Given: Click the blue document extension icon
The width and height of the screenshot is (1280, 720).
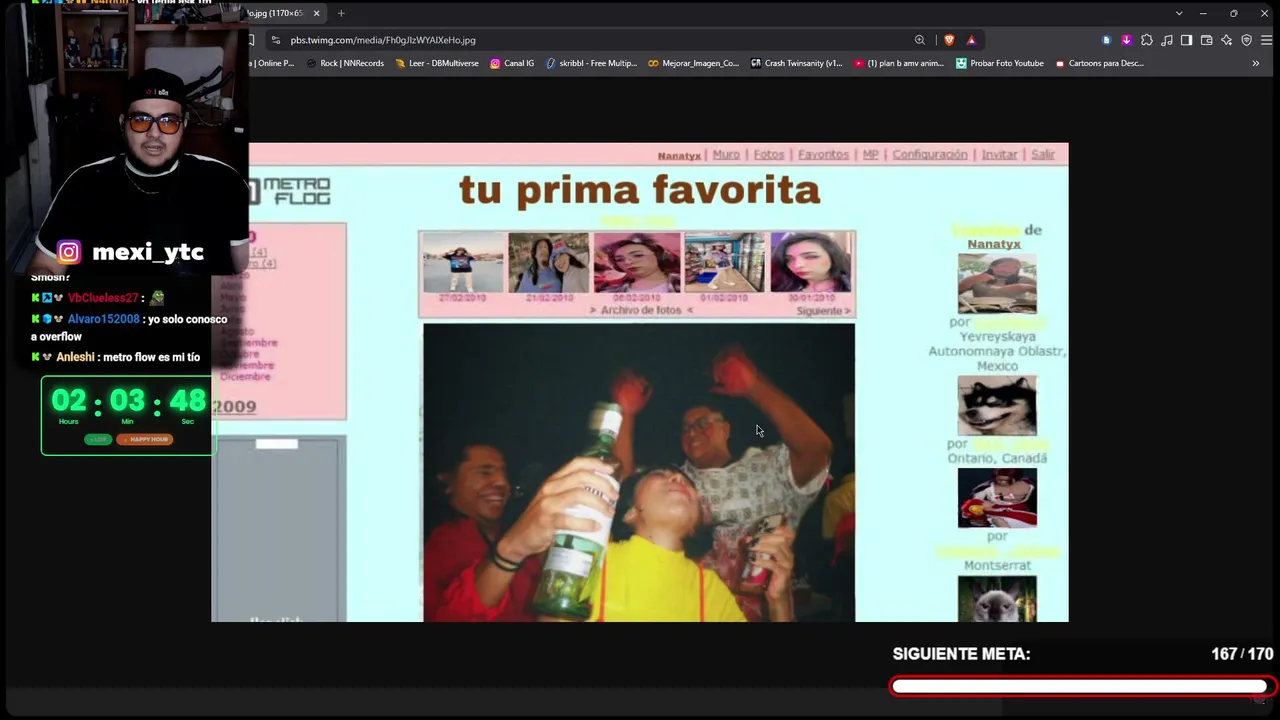Looking at the screenshot, I should click(1106, 40).
